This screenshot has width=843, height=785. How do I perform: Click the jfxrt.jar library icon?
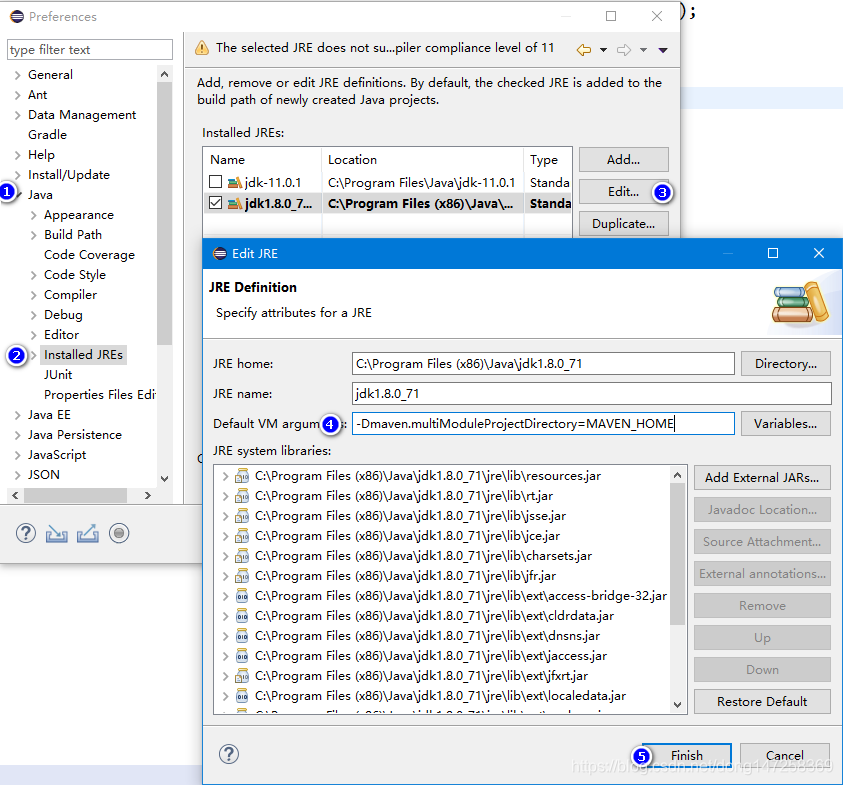[x=242, y=675]
